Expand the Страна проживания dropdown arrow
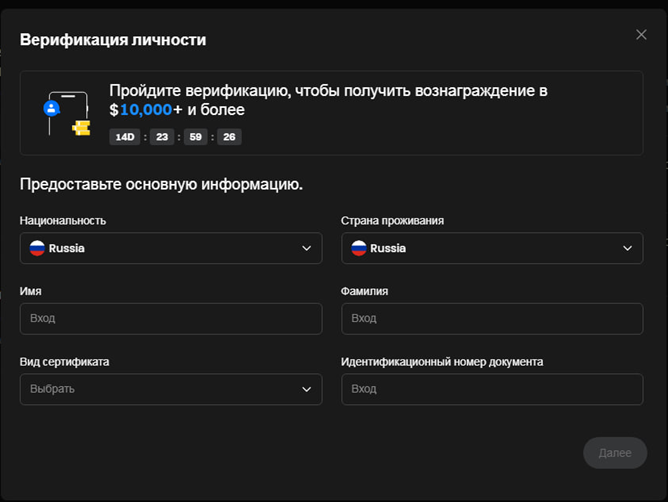 628,249
